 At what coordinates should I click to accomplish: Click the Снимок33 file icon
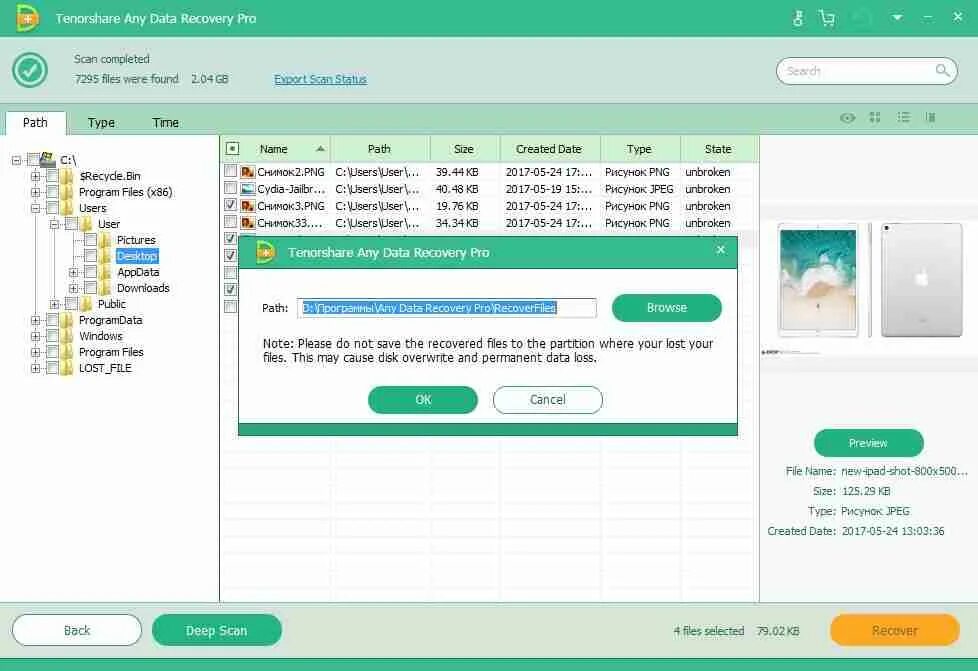(x=248, y=223)
